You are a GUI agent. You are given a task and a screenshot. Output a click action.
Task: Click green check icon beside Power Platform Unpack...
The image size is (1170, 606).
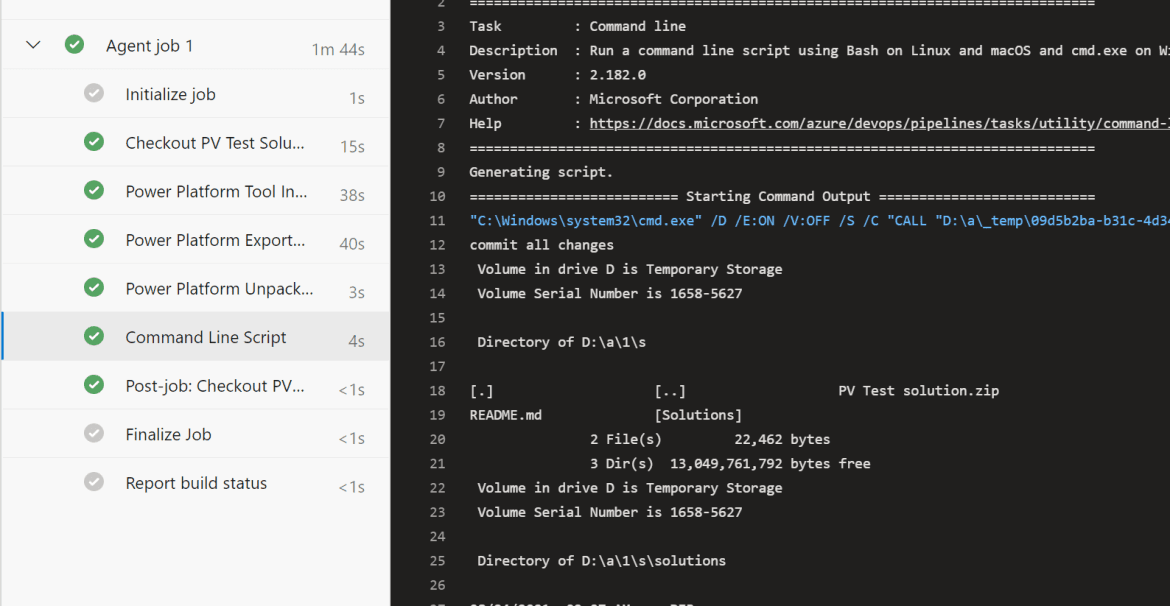pos(94,287)
